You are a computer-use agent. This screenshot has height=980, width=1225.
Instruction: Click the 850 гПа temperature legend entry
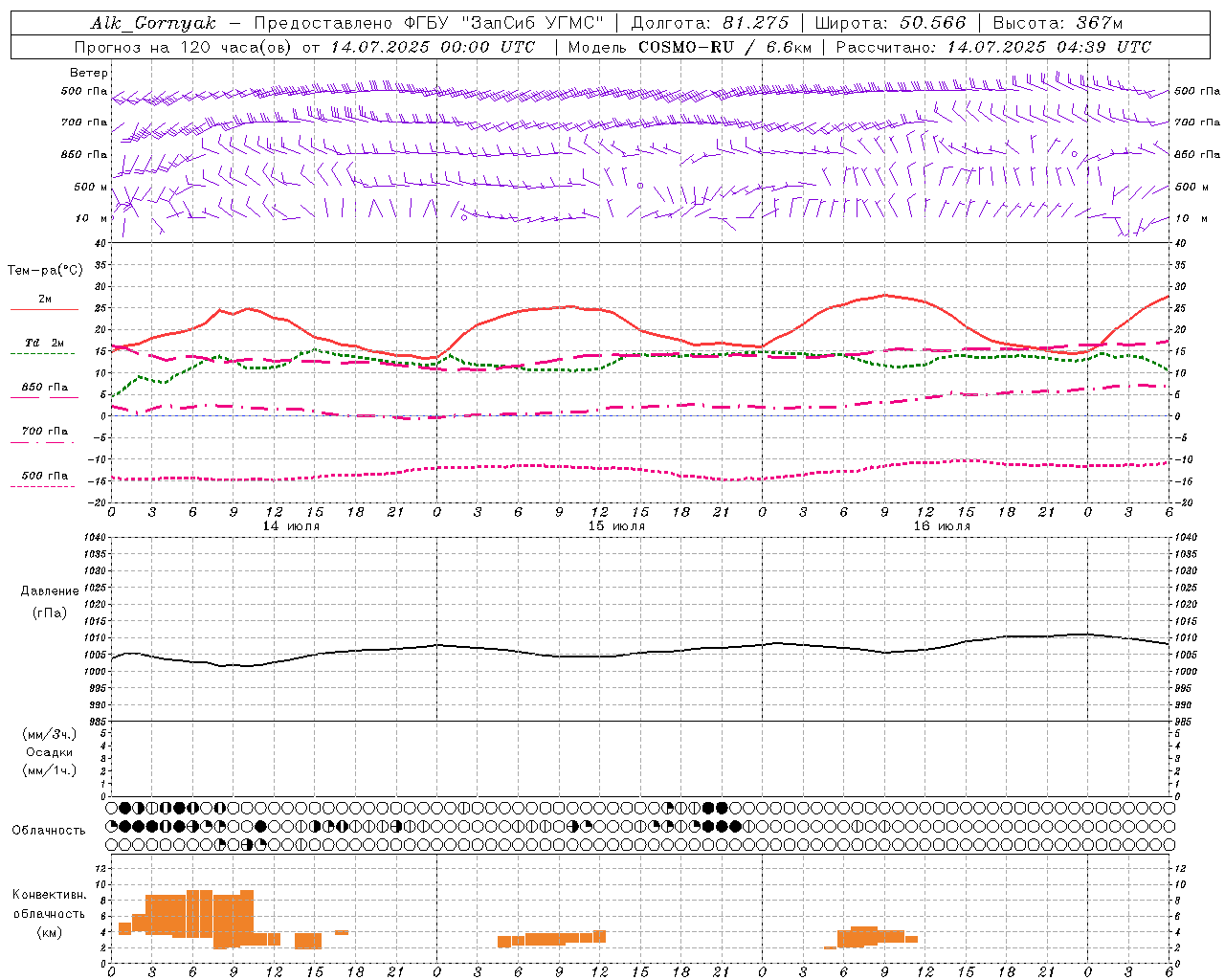coord(45,388)
